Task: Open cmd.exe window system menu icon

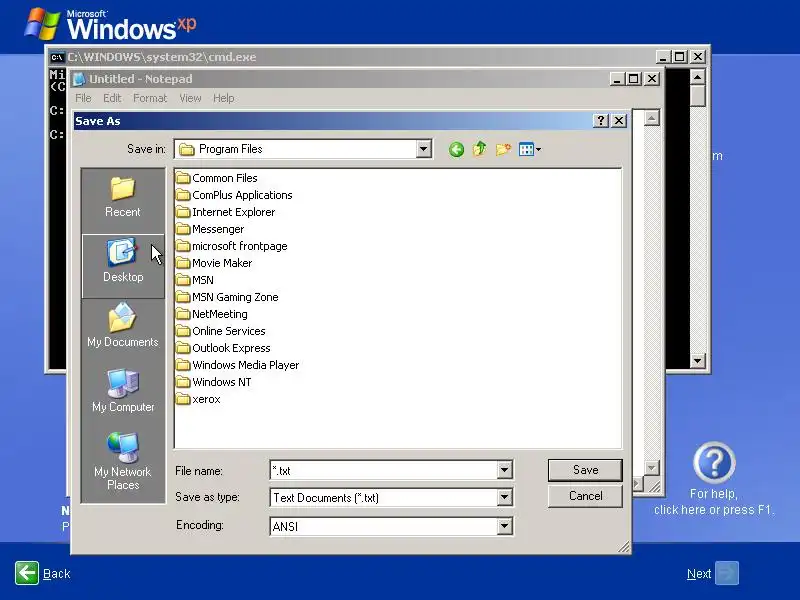Action: point(57,57)
